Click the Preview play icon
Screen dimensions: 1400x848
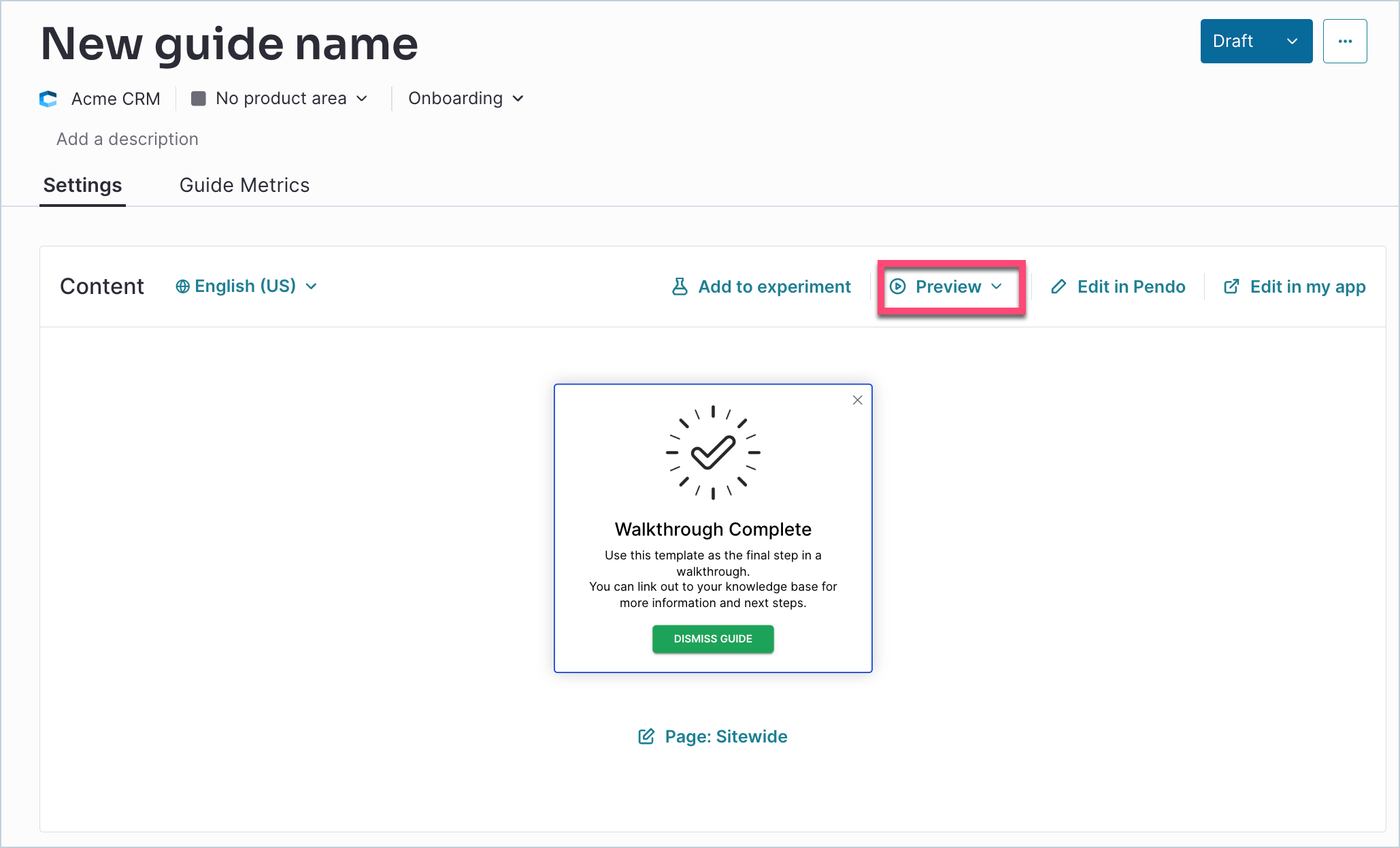click(898, 287)
